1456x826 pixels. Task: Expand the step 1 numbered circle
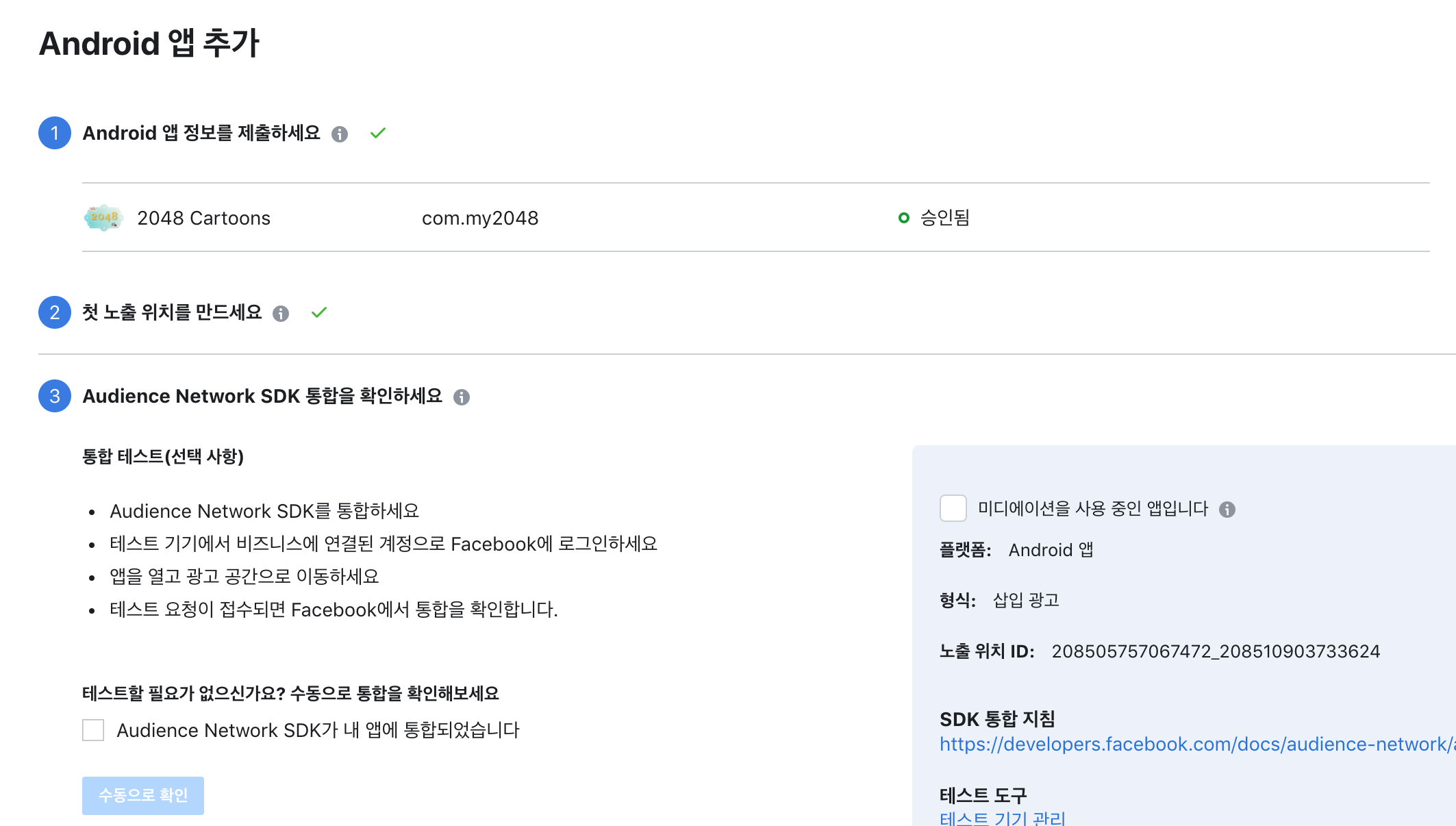pos(55,133)
